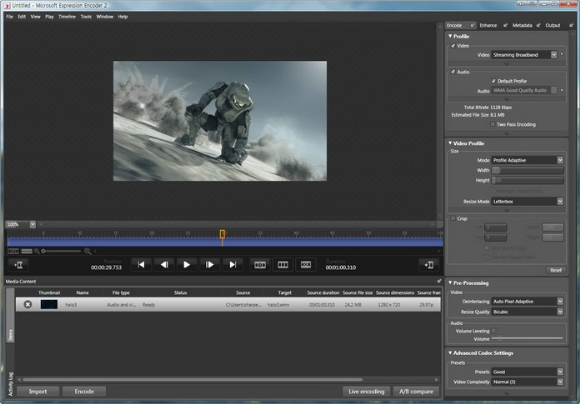Image resolution: width=580 pixels, height=404 pixels.
Task: Click the middle clip edit icon
Action: pyautogui.click(x=283, y=265)
